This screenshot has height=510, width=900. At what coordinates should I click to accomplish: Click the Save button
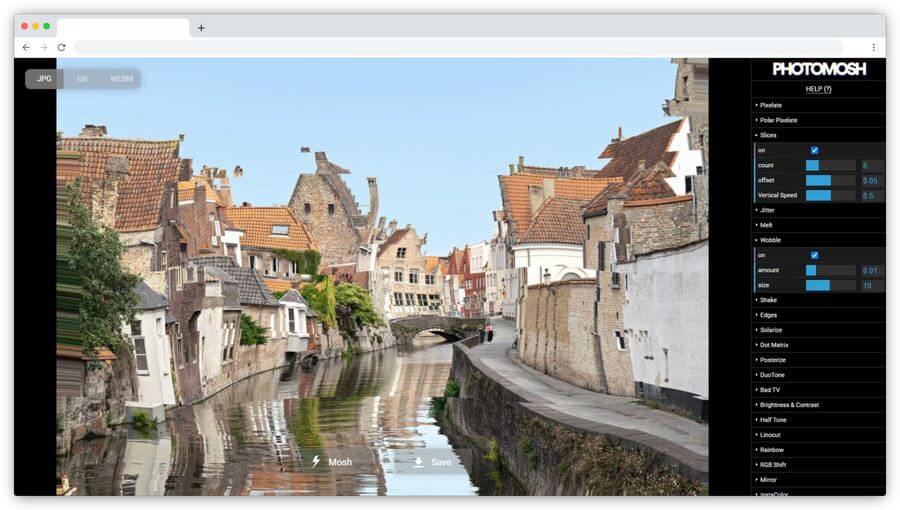click(432, 462)
